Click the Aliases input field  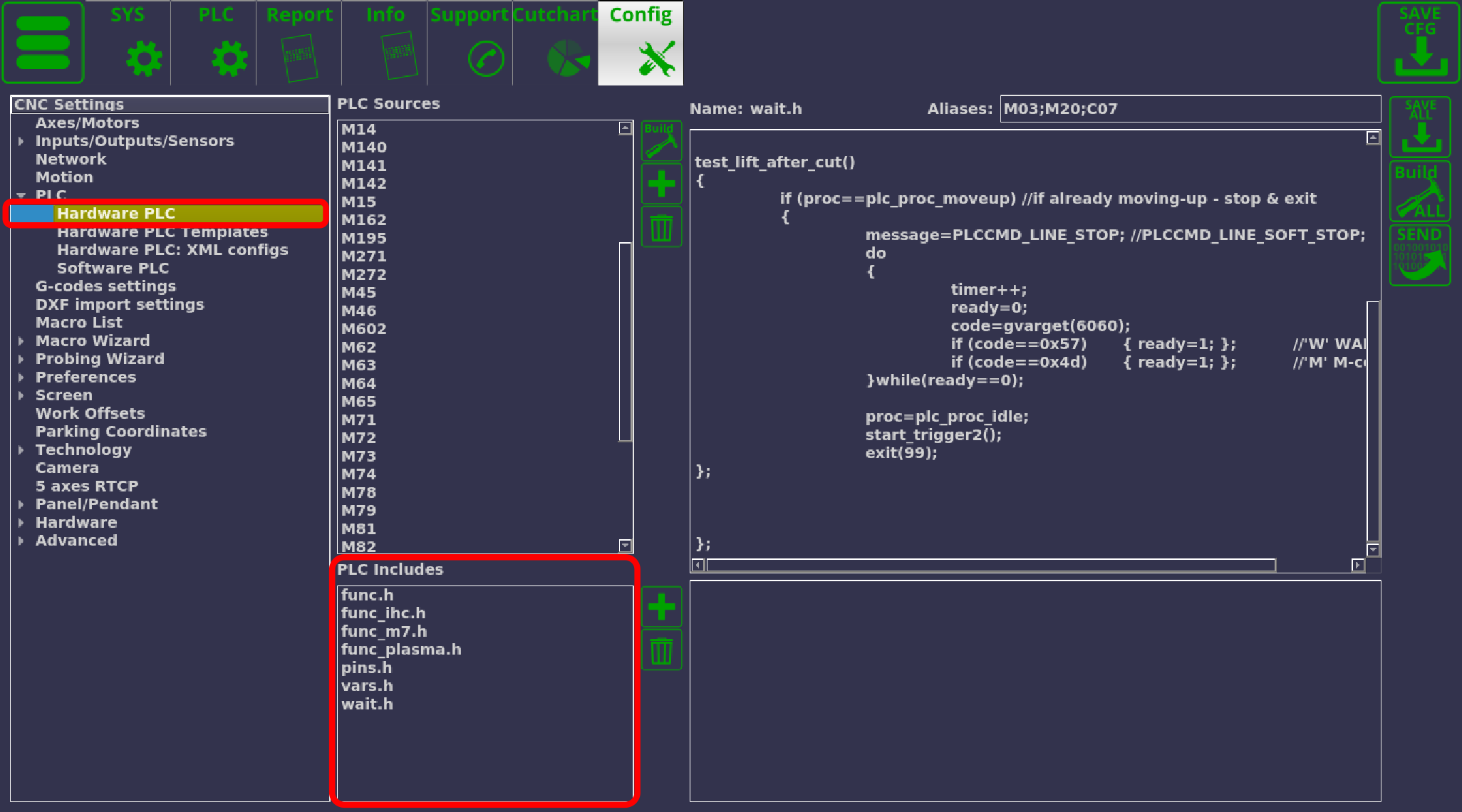coord(1190,109)
